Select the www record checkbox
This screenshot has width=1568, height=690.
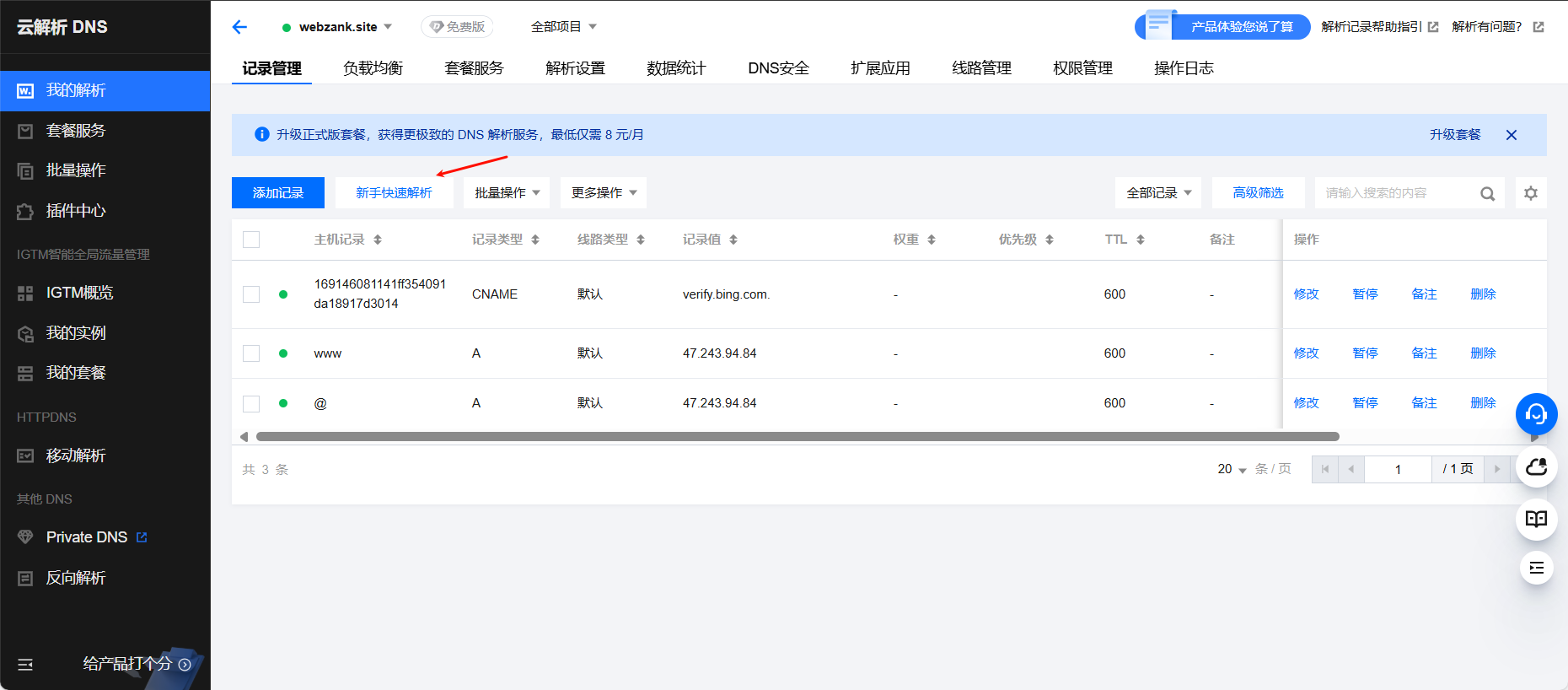pyautogui.click(x=251, y=353)
